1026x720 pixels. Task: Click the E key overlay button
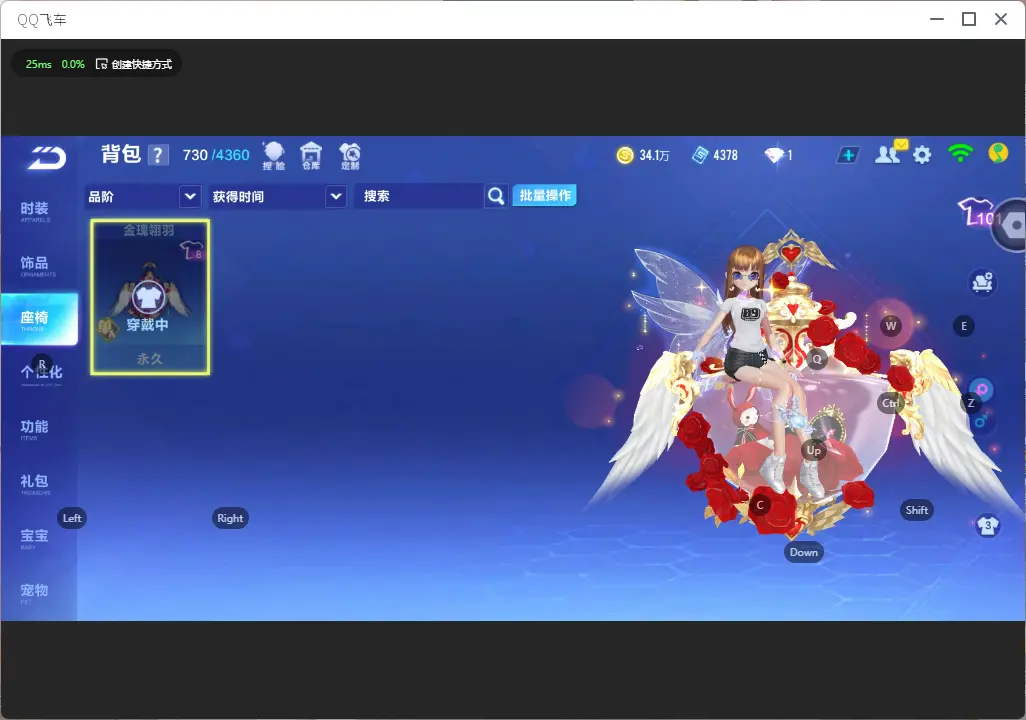coord(964,326)
